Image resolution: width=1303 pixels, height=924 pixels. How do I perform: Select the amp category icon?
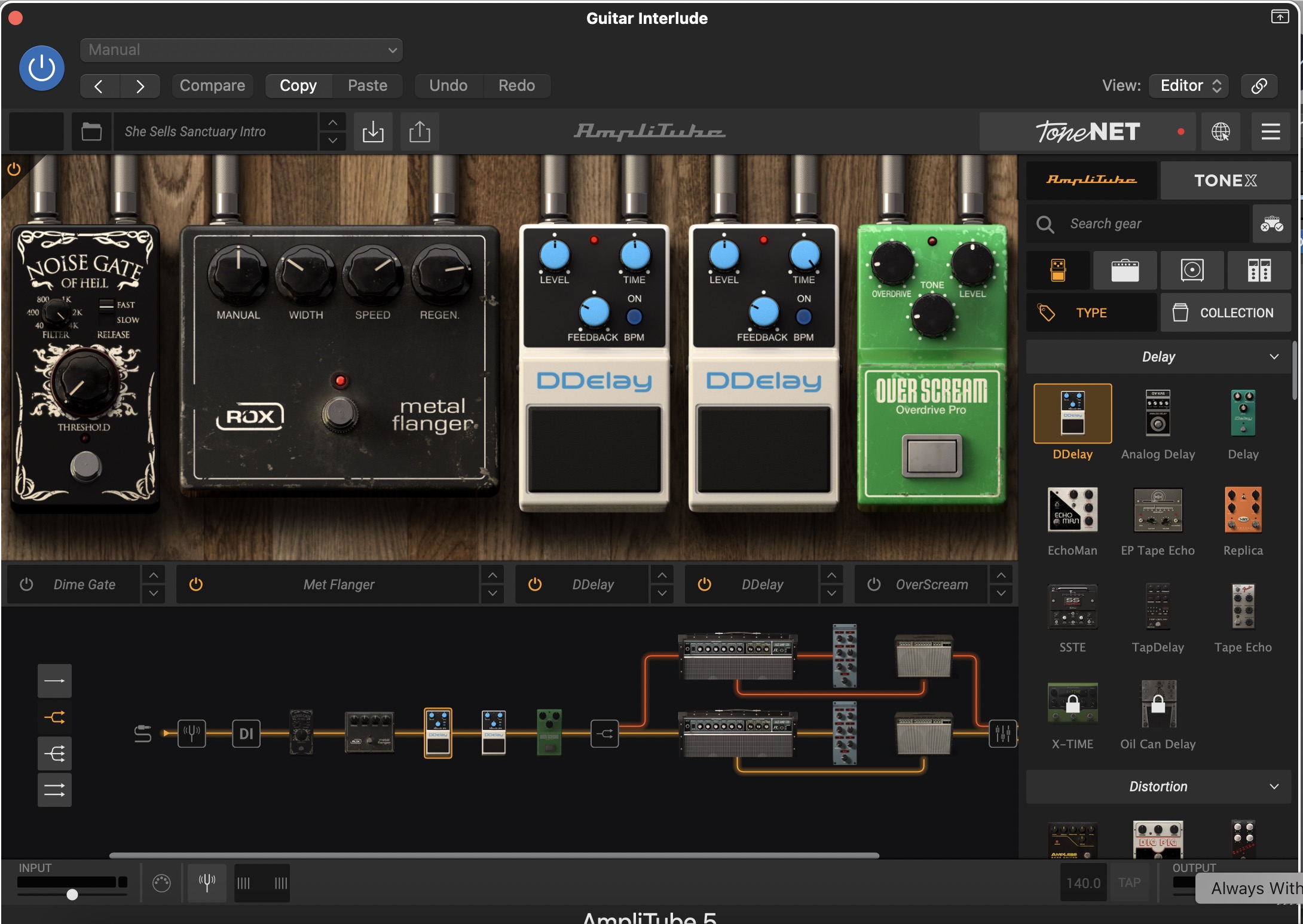(x=1125, y=271)
